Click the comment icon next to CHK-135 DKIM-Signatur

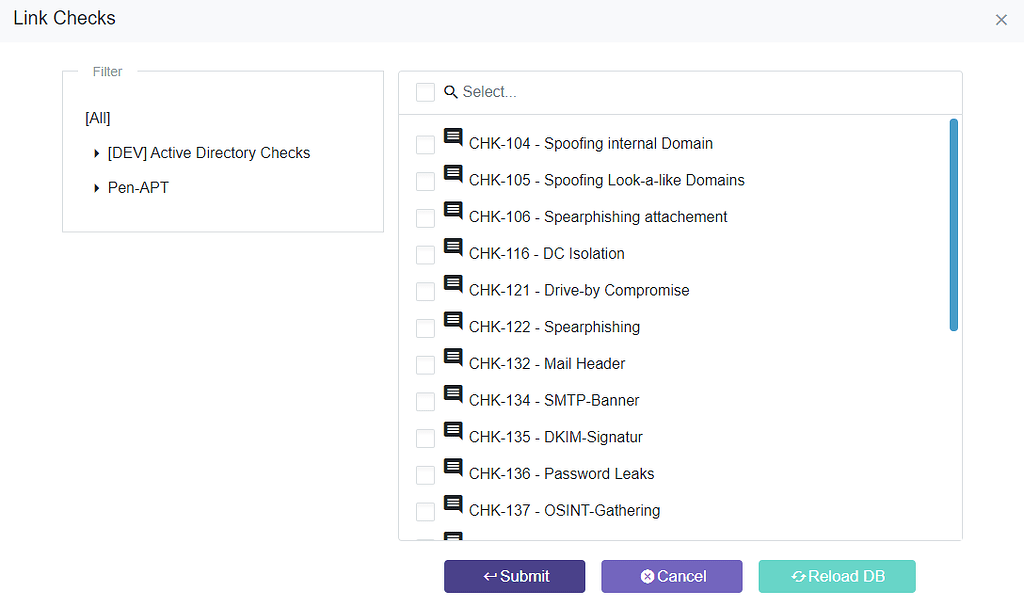click(452, 430)
